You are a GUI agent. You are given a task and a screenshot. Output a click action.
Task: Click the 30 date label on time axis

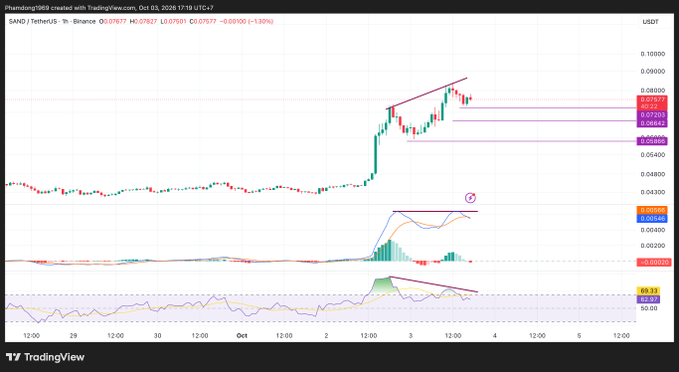coord(158,336)
